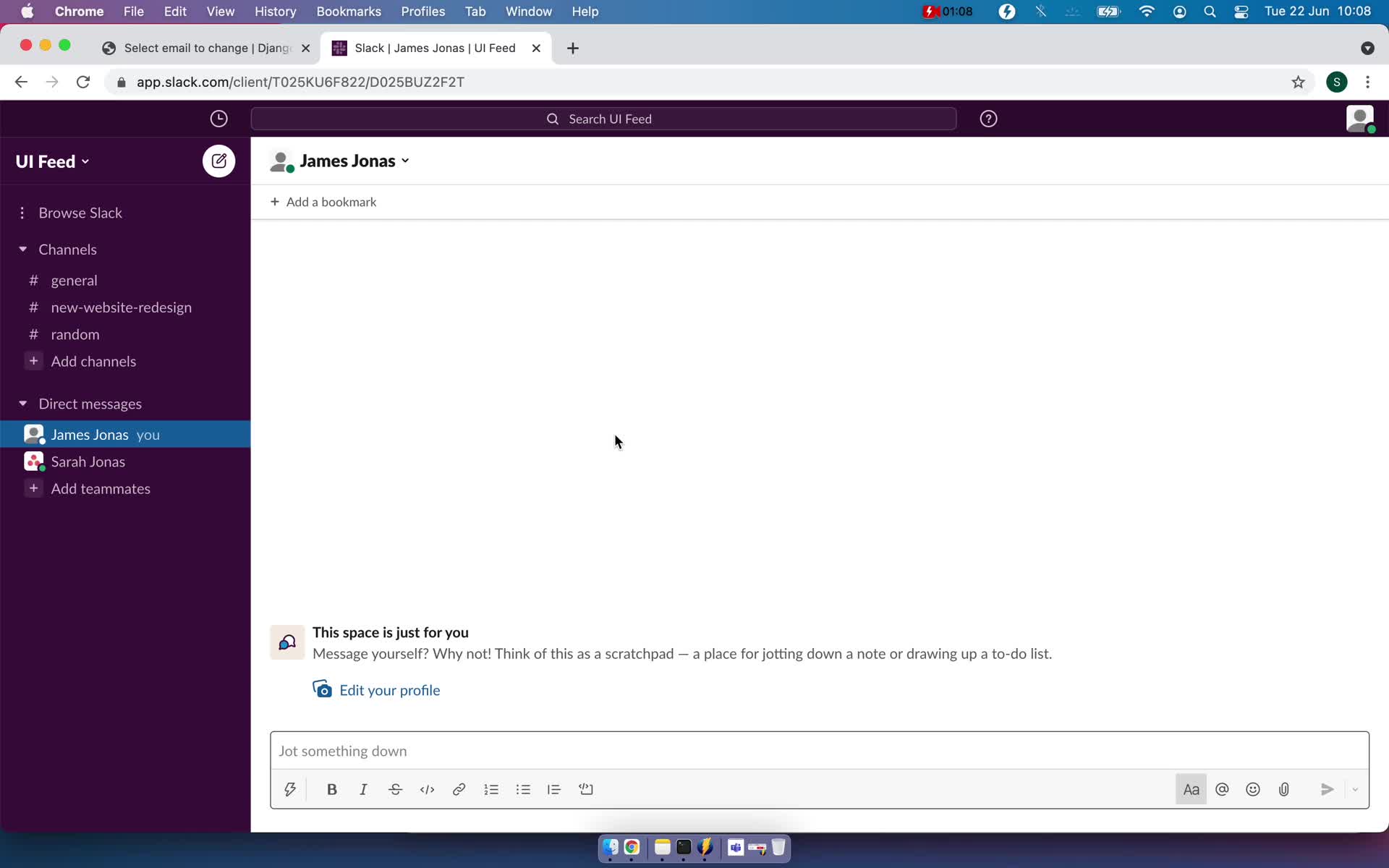
Task: Select the Inline code formatting icon
Action: 426,789
